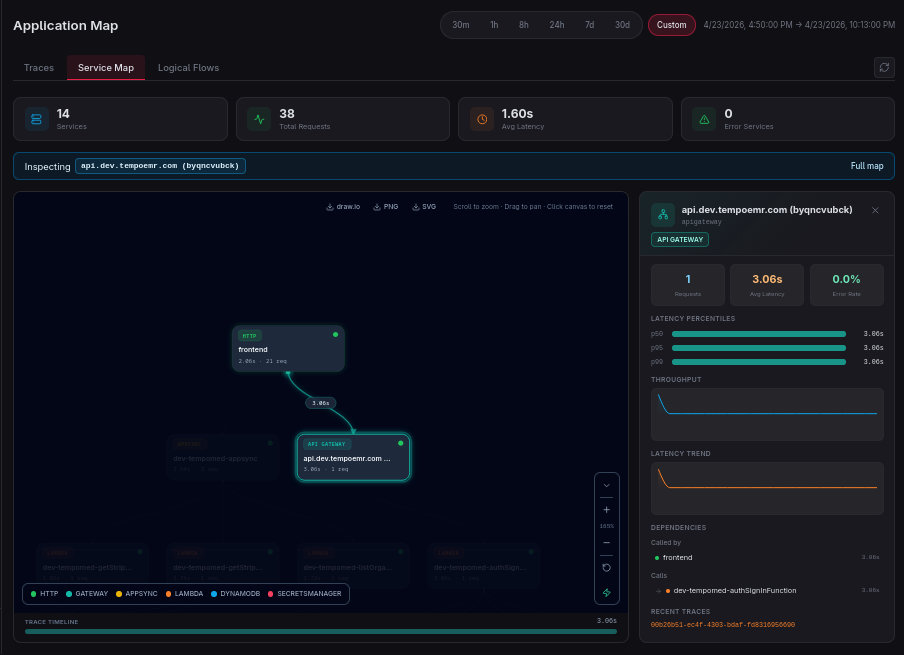Screen dimensions: 904x655
Task: Click the LAMBDA legend entry
Action: (x=184, y=594)
